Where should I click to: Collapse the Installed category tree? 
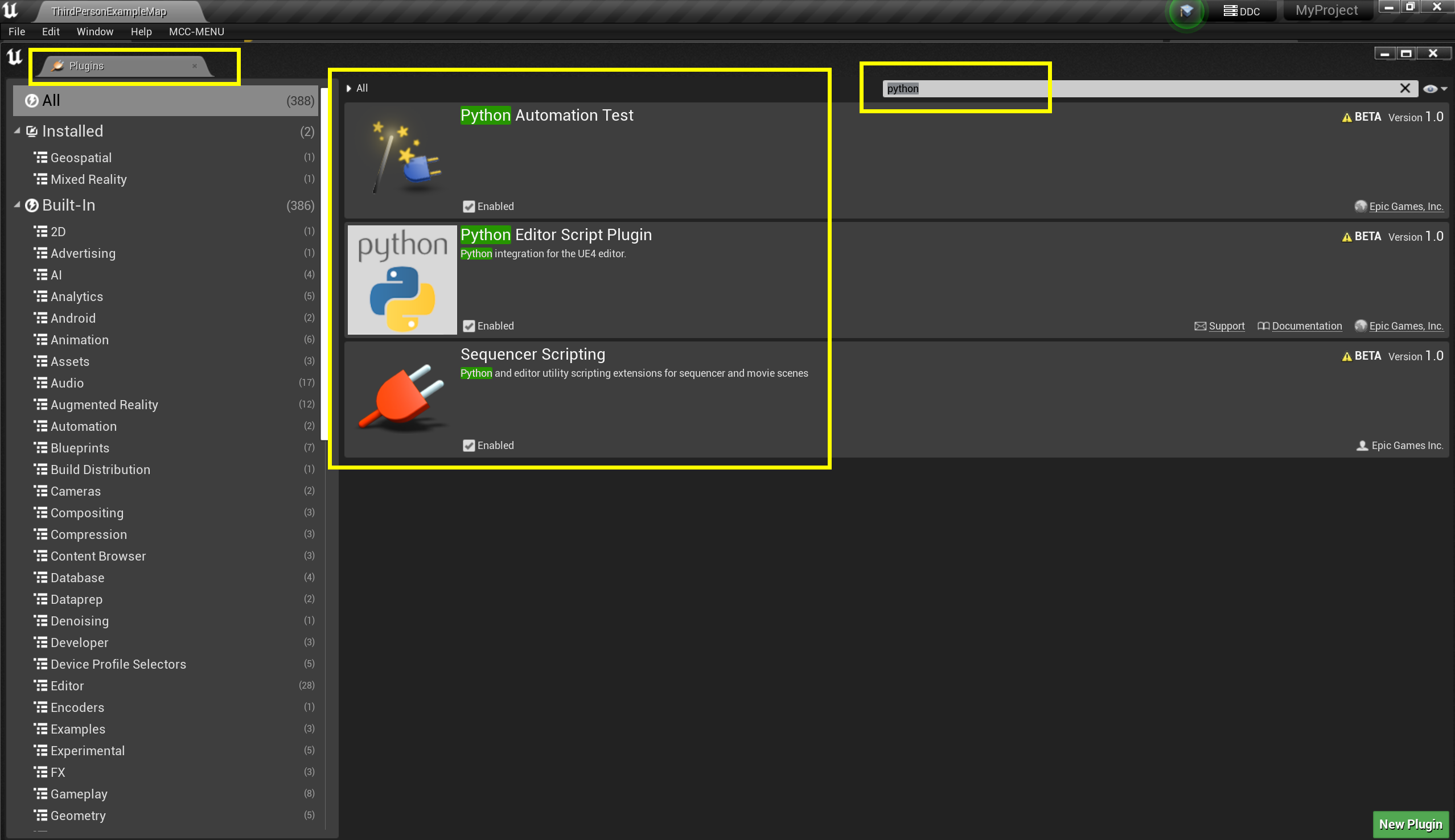[x=17, y=131]
